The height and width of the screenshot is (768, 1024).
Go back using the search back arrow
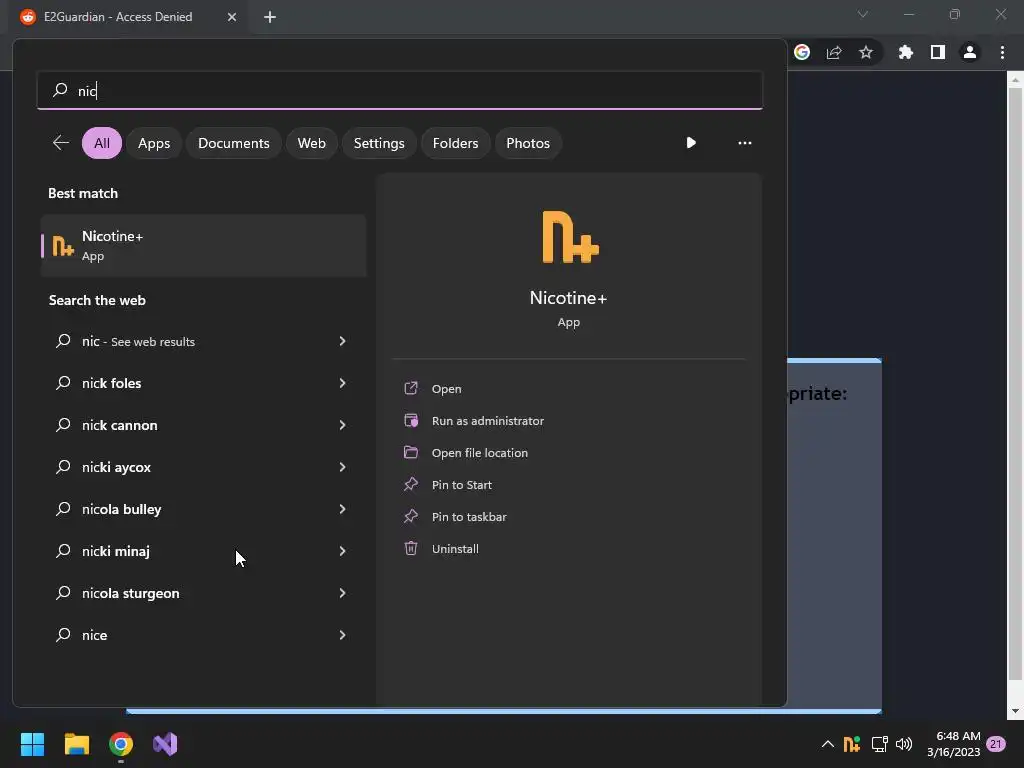coord(61,142)
